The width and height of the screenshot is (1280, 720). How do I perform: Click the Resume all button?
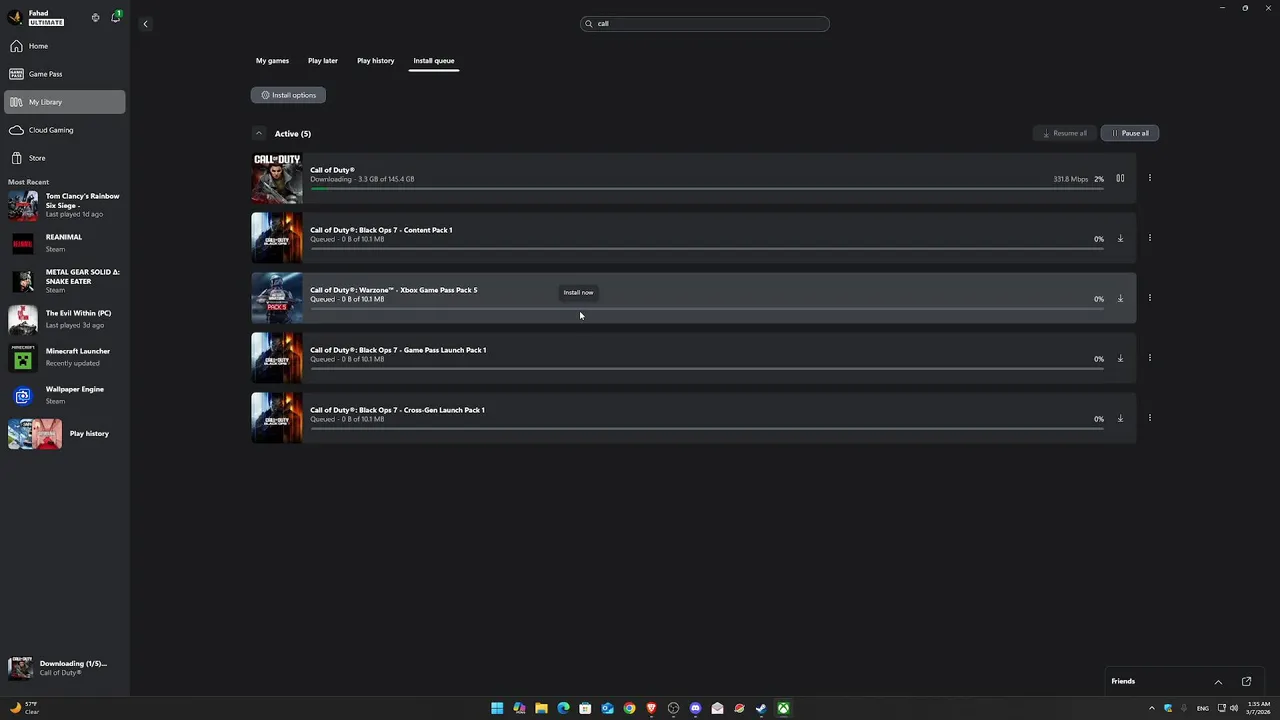pos(1065,133)
